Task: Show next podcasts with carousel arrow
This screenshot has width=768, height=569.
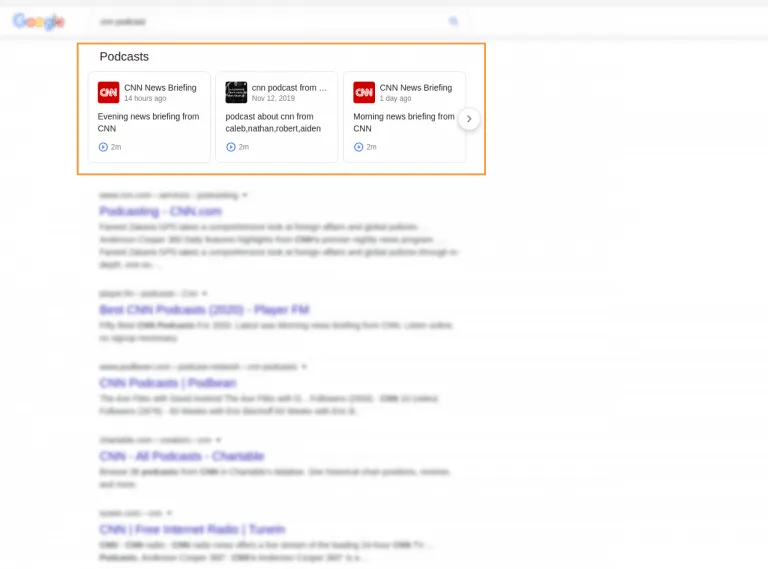Action: pos(469,119)
